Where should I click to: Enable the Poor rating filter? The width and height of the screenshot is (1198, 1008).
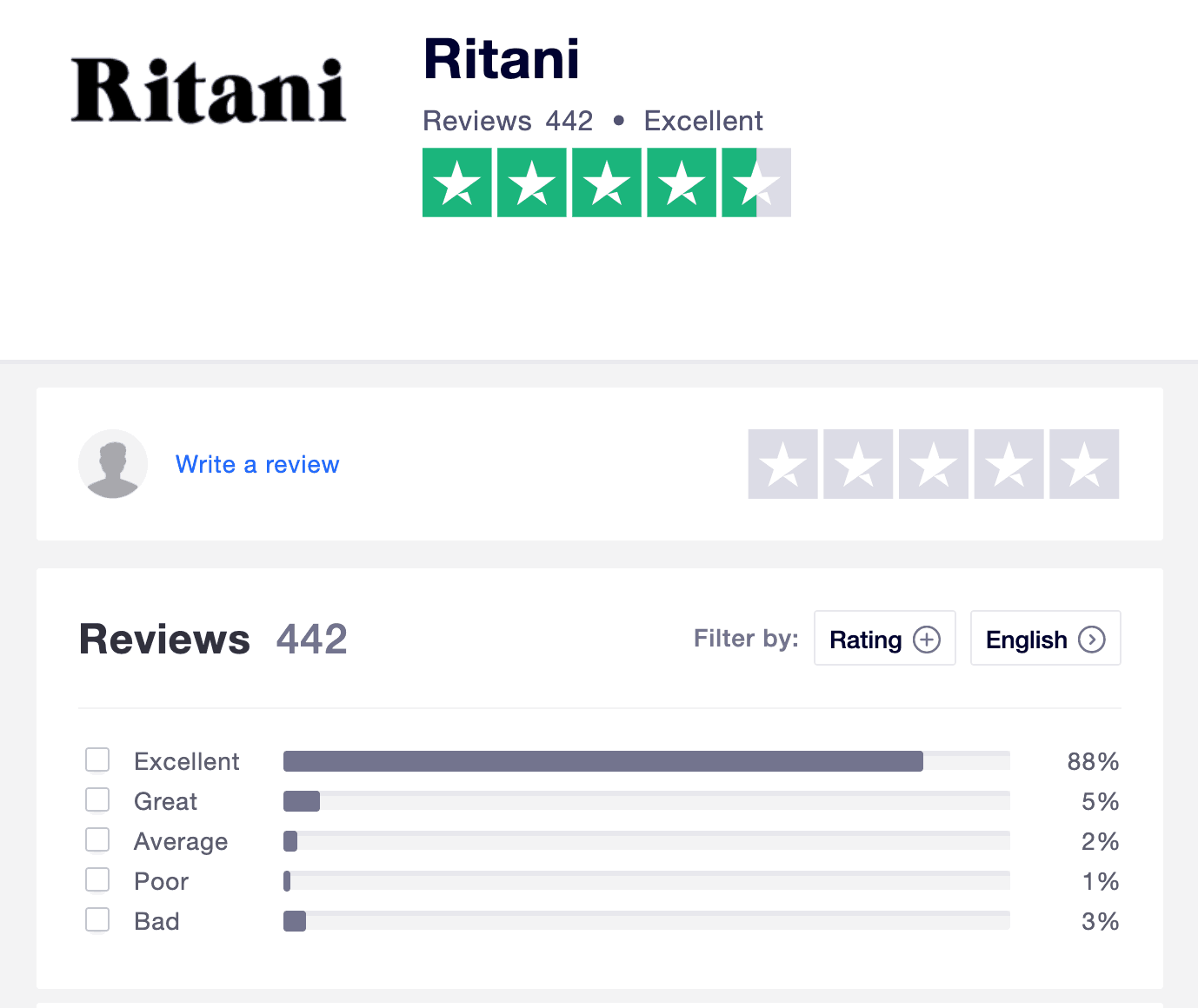point(97,879)
